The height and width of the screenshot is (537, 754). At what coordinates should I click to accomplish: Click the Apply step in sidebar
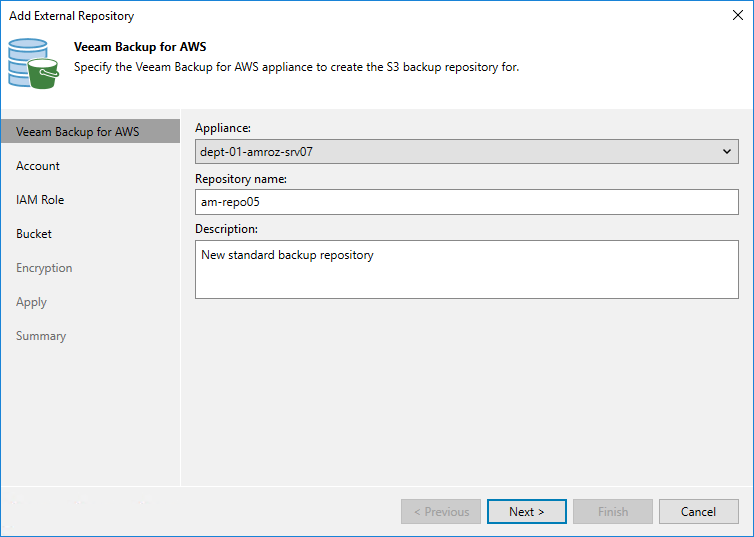coord(32,302)
